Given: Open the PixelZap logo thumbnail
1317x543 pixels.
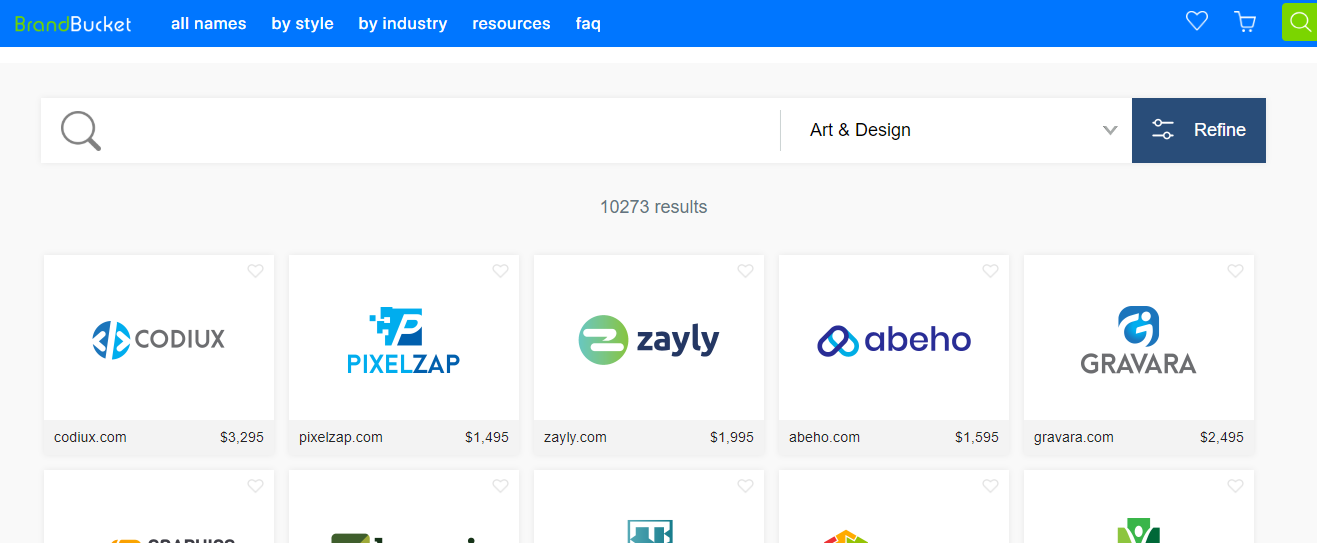Looking at the screenshot, I should tap(404, 340).
